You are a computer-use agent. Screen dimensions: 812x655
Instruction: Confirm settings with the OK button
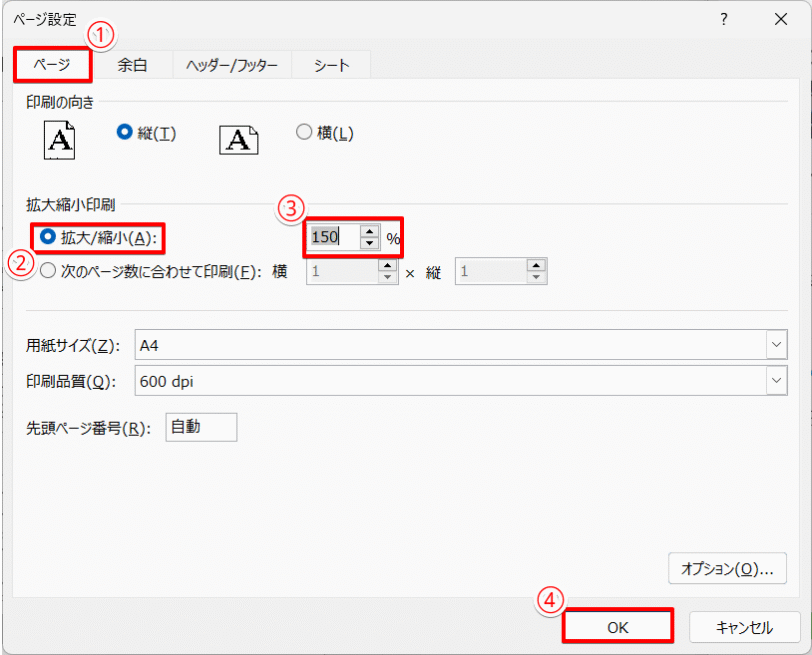click(617, 625)
